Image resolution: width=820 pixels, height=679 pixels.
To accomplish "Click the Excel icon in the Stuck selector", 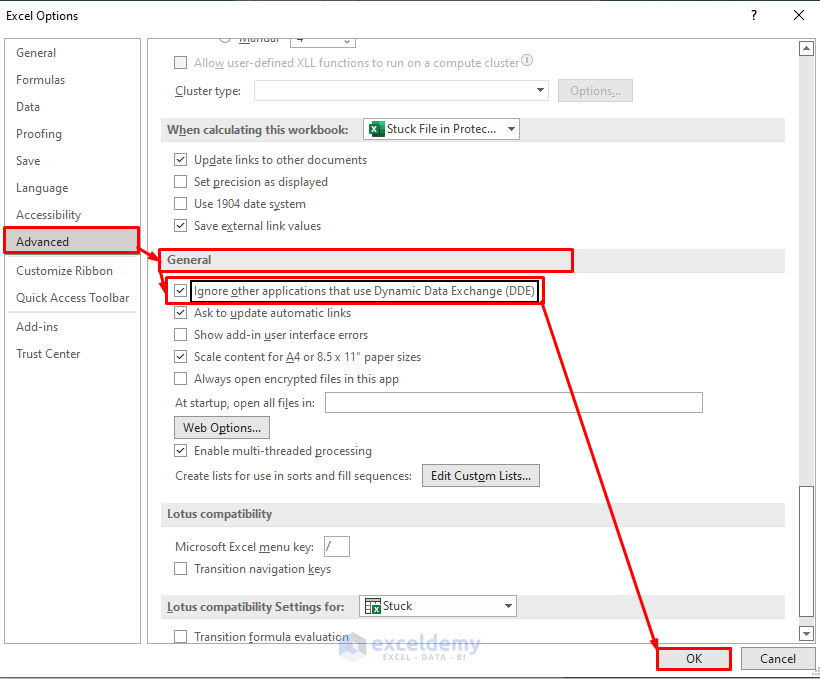I will (x=374, y=605).
